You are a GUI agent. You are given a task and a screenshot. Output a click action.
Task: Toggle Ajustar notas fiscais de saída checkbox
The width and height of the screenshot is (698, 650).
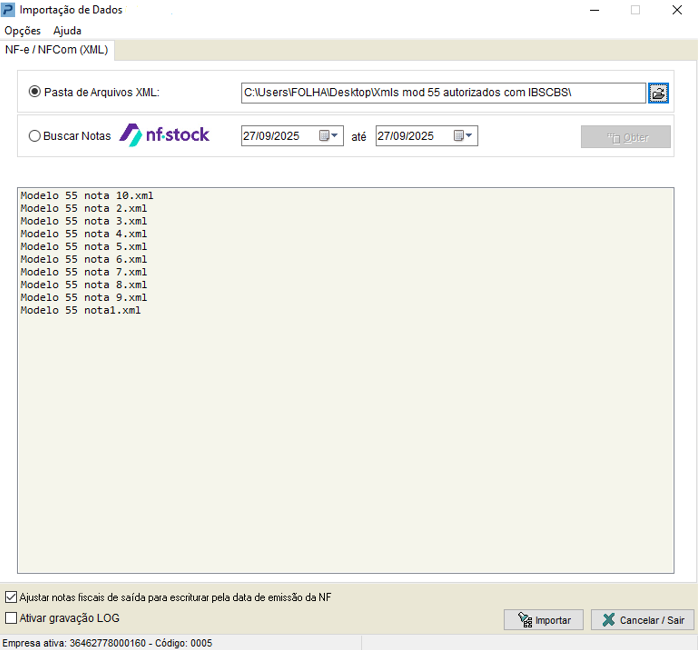click(x=11, y=597)
